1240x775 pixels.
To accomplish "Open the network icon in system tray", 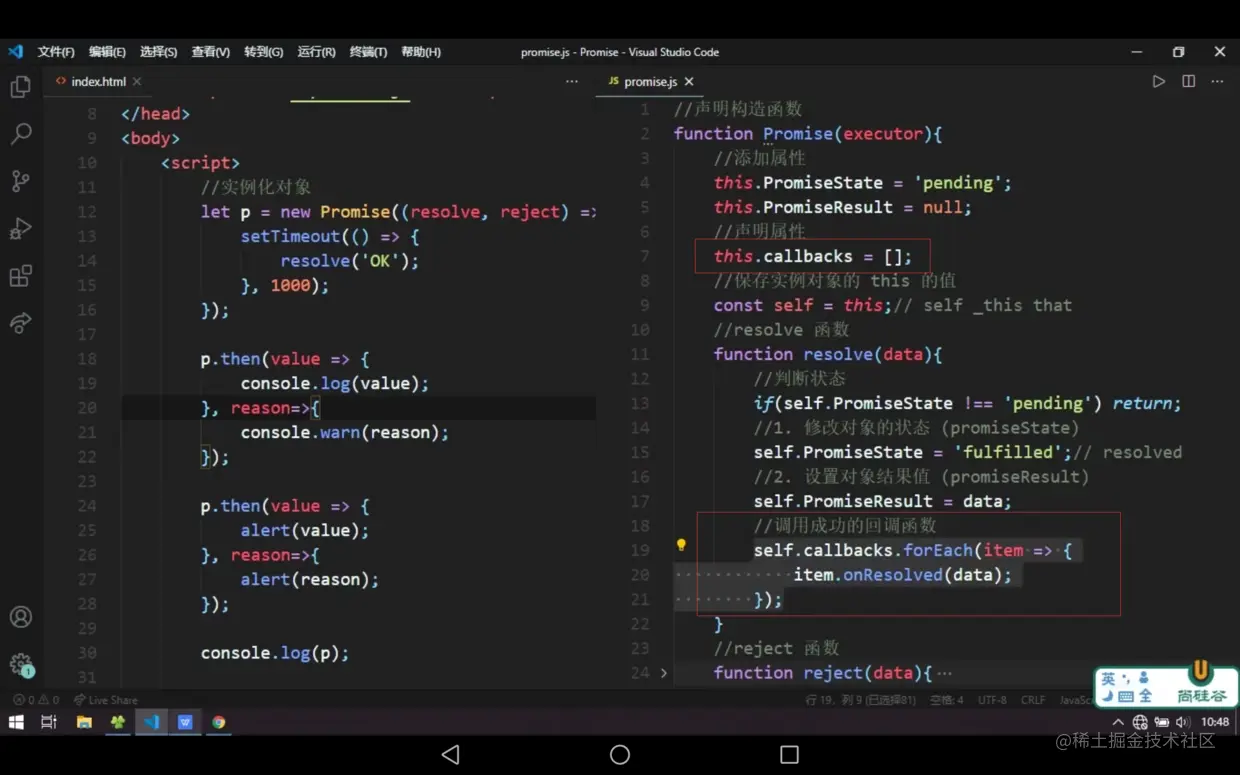I will 1140,722.
